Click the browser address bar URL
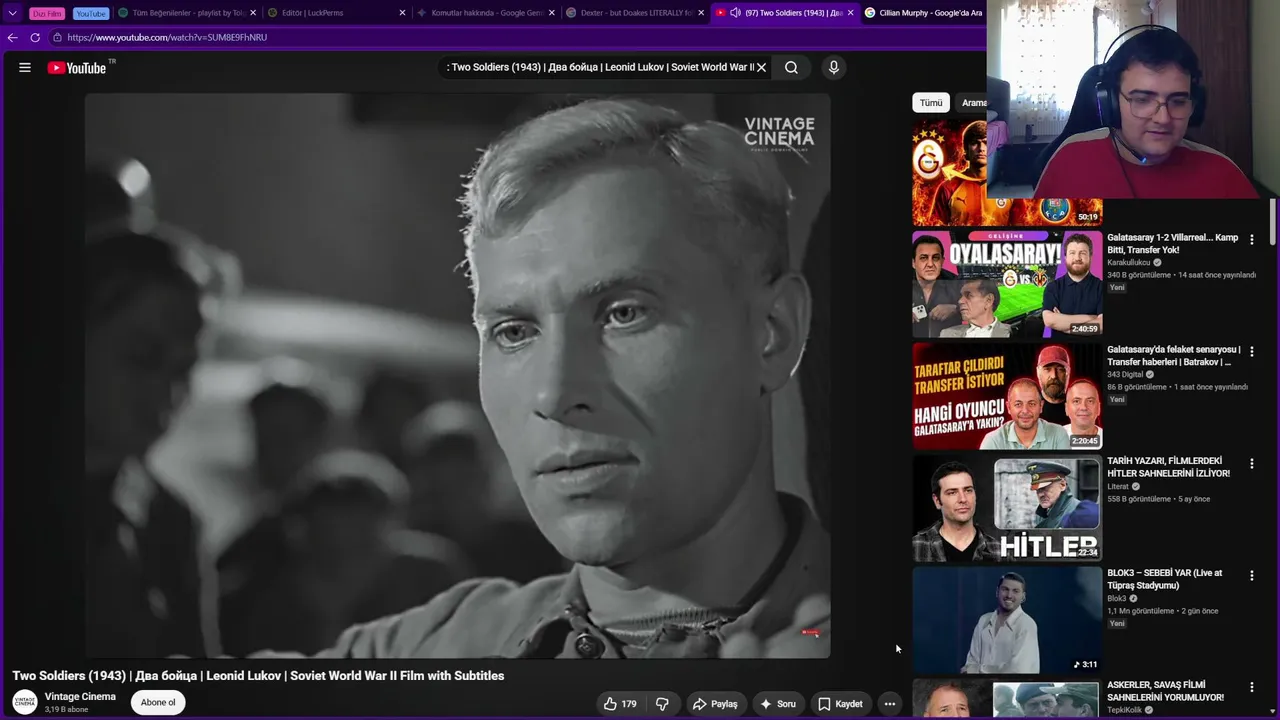The height and width of the screenshot is (720, 1280). coord(167,37)
